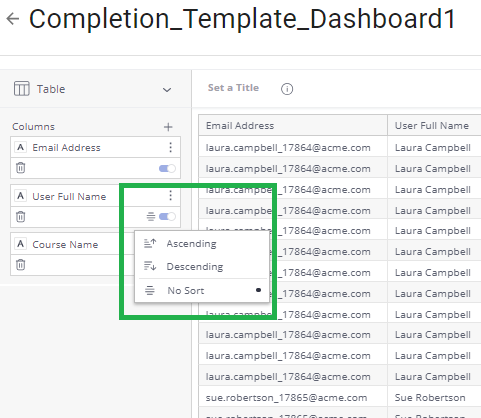
Task: Open User Full Name three-dot menu
Action: (171, 196)
